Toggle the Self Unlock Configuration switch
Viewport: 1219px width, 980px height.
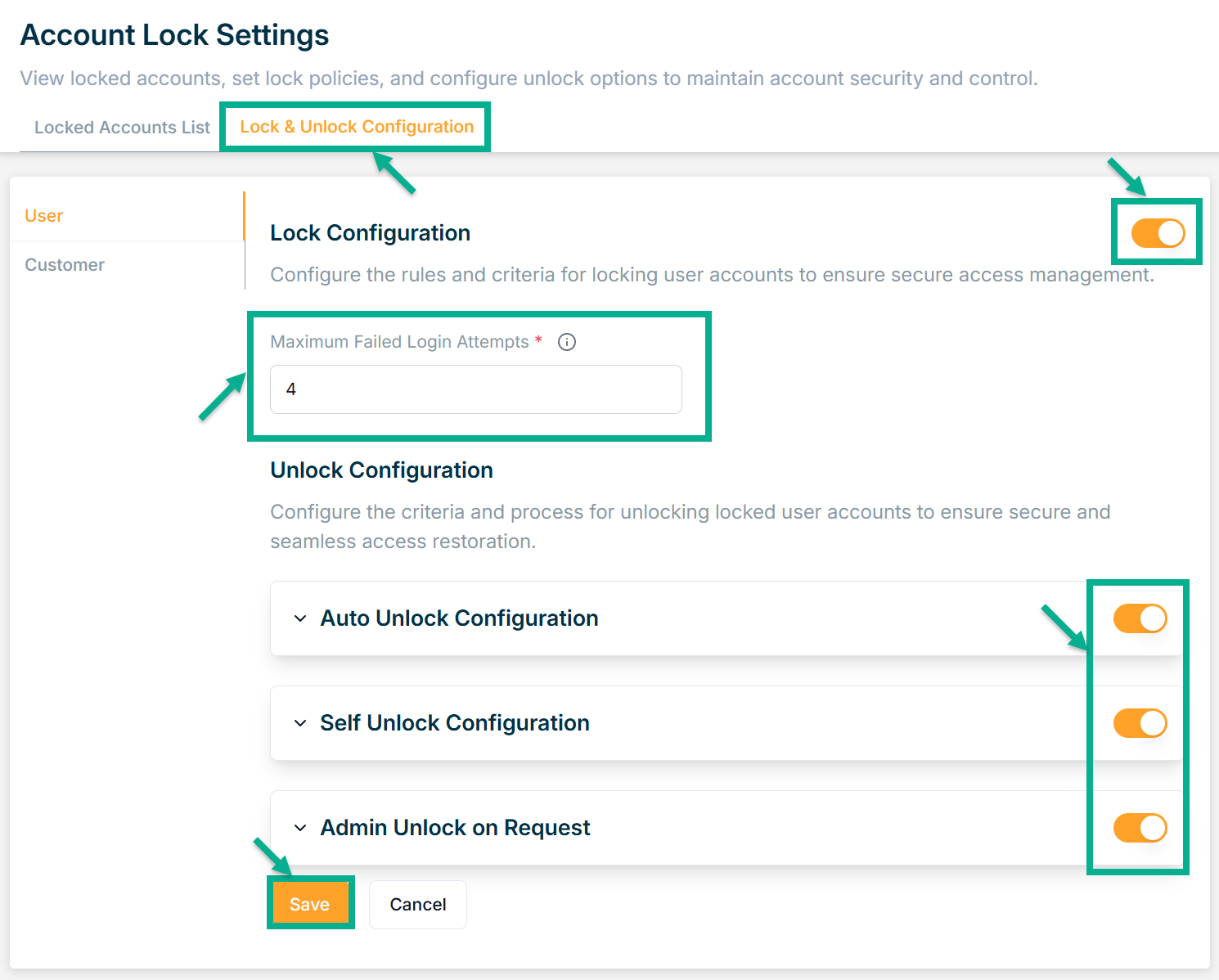tap(1140, 723)
